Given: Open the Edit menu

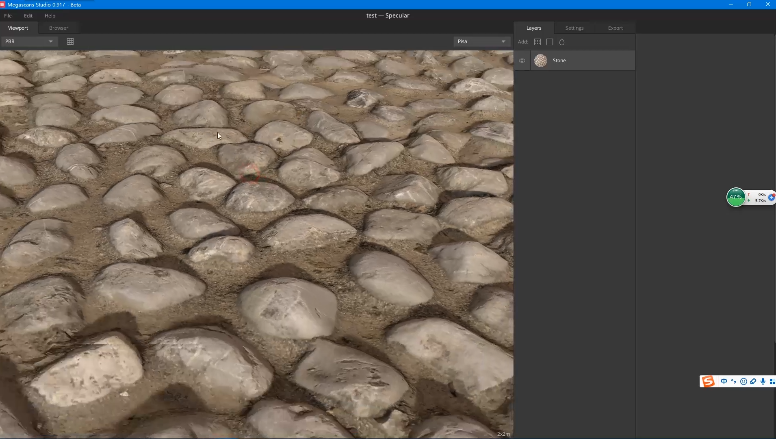Looking at the screenshot, I should coord(28,16).
